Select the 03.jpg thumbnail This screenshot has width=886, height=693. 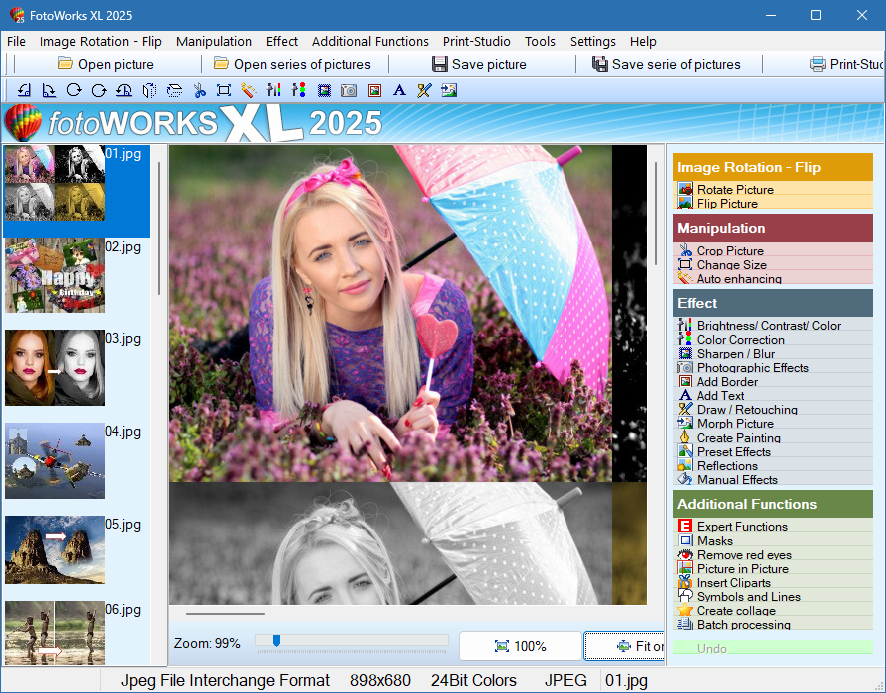click(x=55, y=368)
